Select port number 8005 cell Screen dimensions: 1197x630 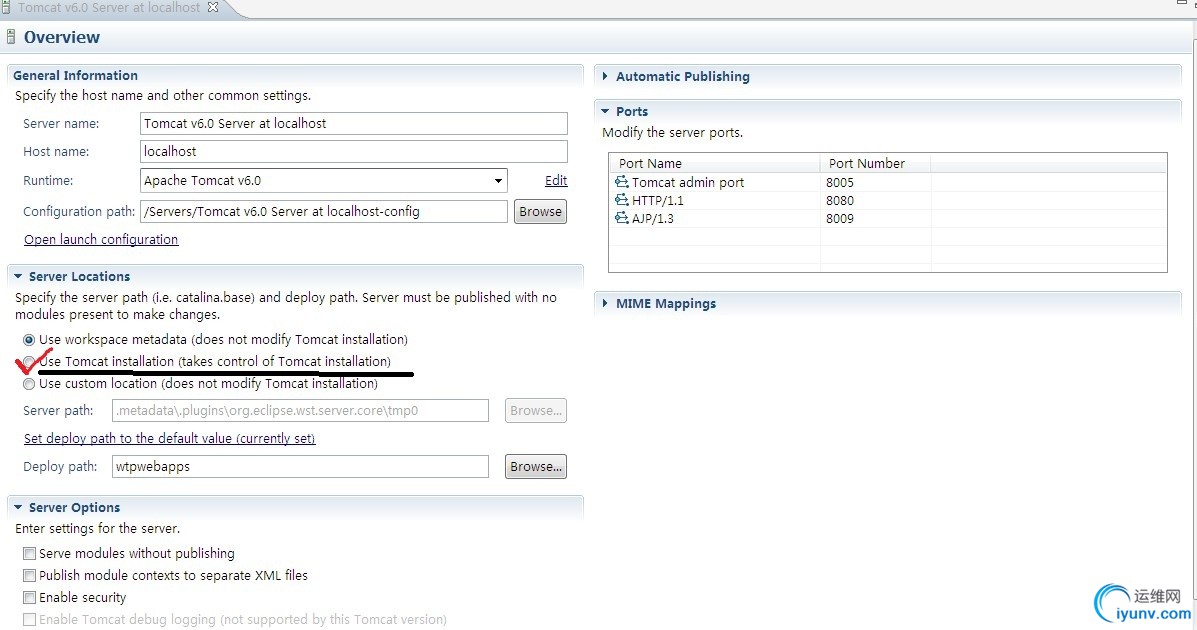(840, 183)
